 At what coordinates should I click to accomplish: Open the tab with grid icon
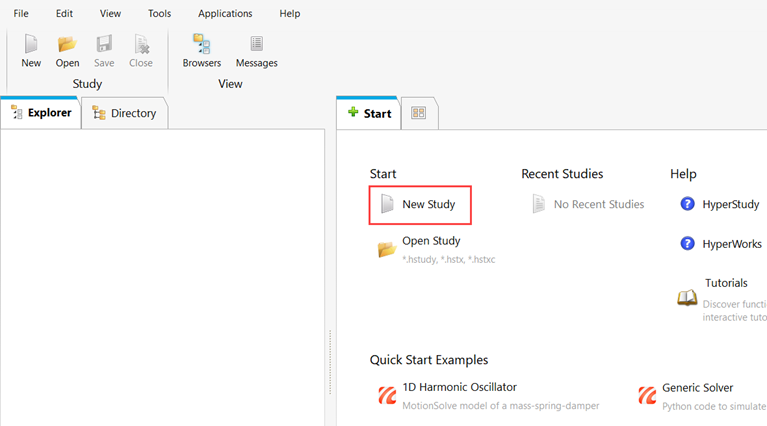pos(419,113)
